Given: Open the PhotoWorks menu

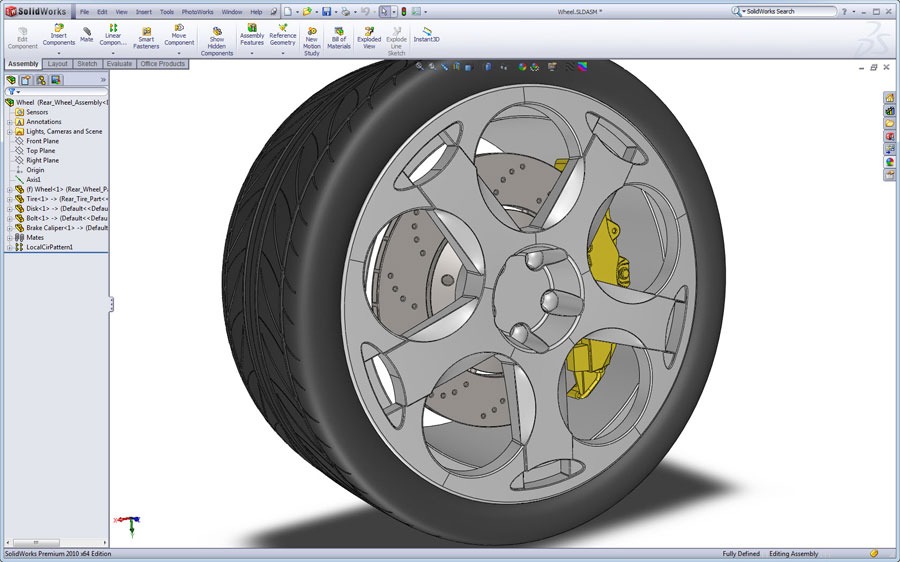Looking at the screenshot, I should (197, 12).
